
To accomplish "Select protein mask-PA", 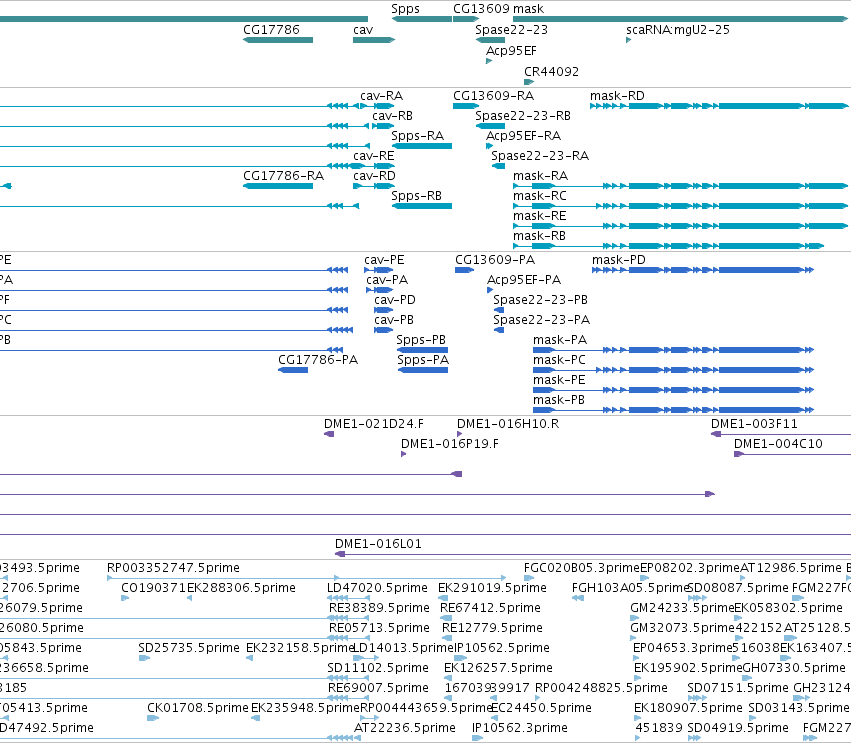I will coord(560,340).
